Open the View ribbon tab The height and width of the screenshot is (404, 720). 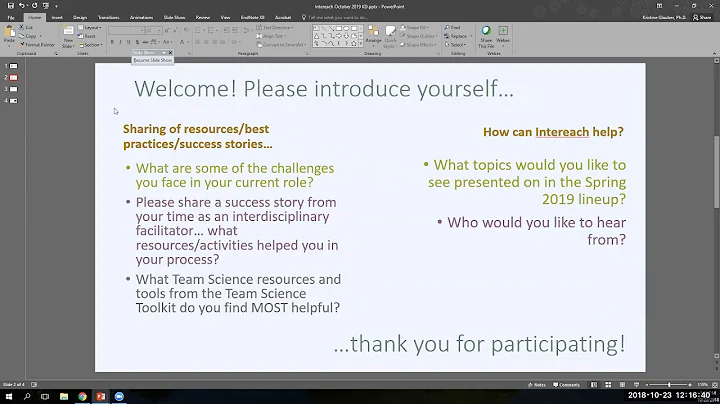(x=225, y=17)
